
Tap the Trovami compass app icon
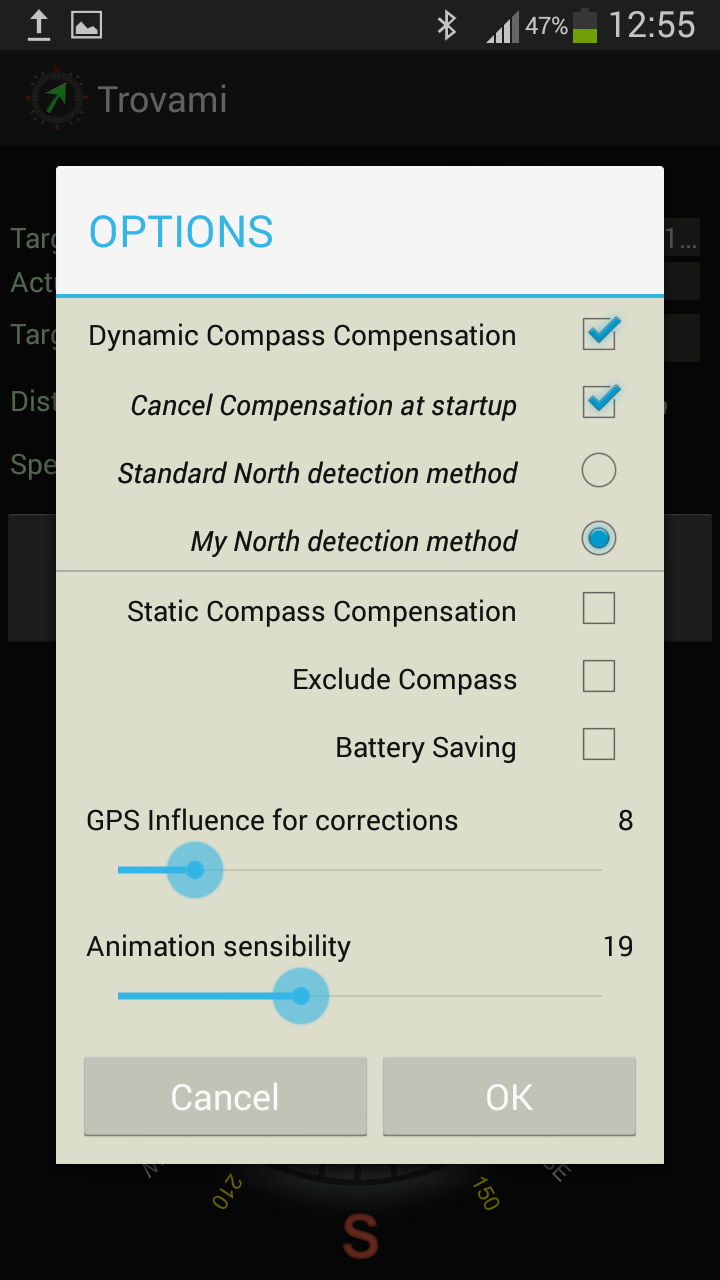[x=57, y=98]
